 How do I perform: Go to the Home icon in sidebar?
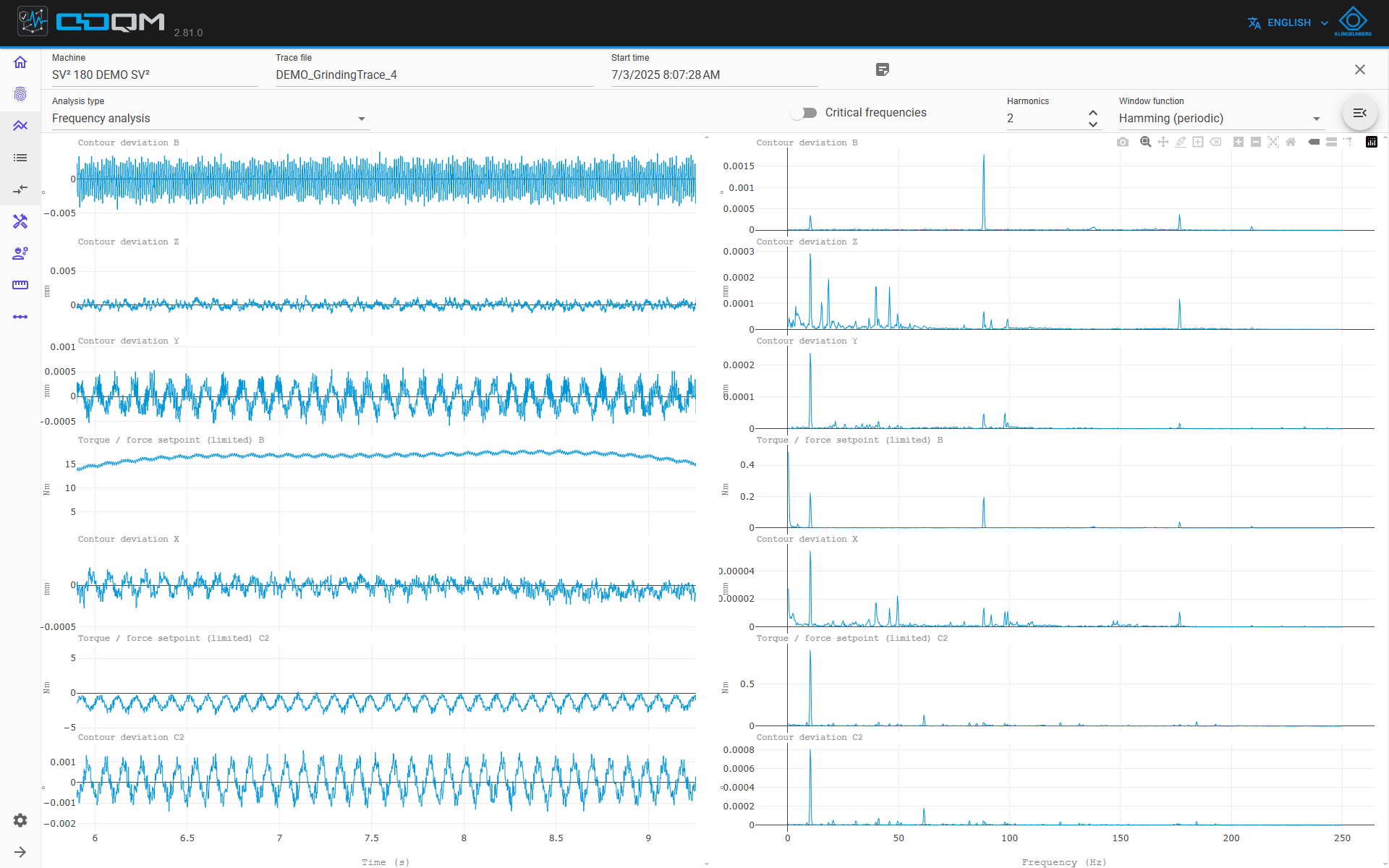(20, 62)
